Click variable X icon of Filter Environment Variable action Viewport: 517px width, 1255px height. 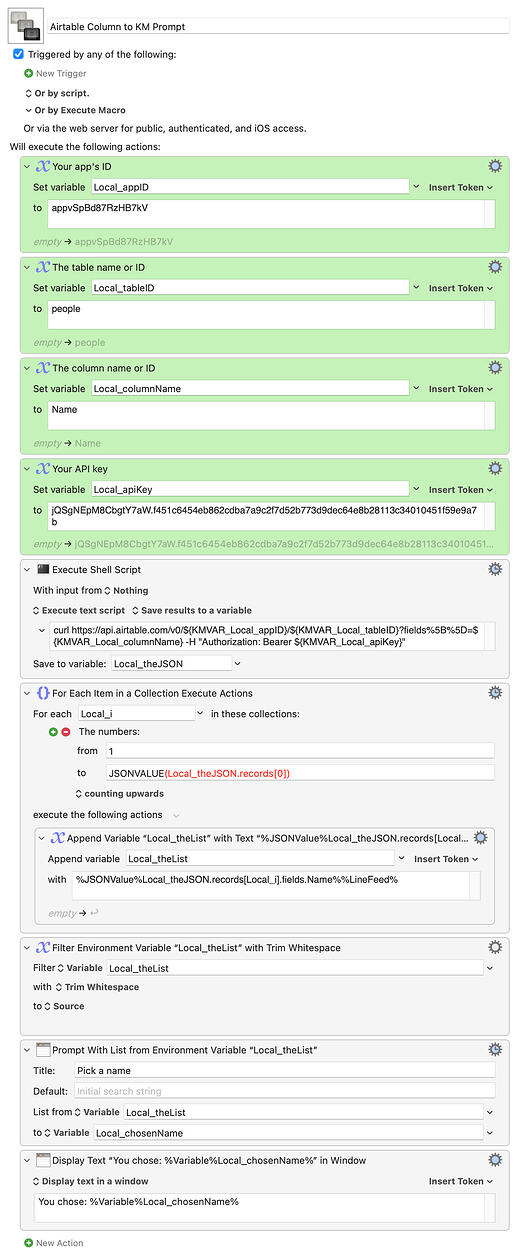point(43,947)
